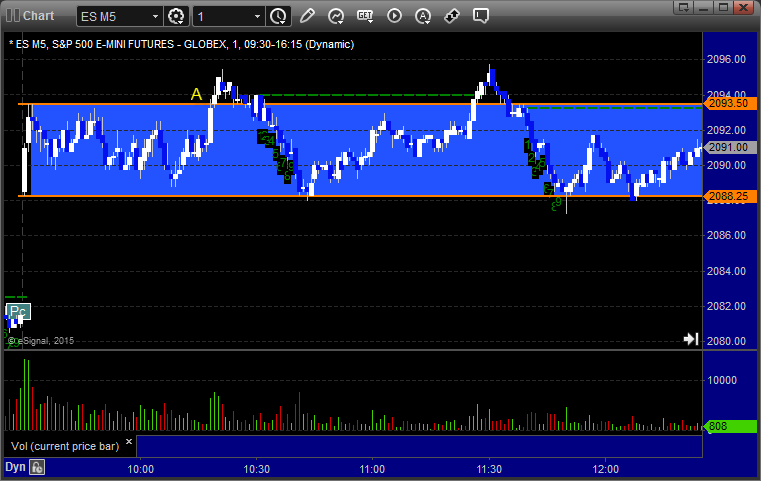Screen dimensions: 761x481
Task: Click the chart title ES M5 S&P 500 text
Action: click(x=182, y=44)
